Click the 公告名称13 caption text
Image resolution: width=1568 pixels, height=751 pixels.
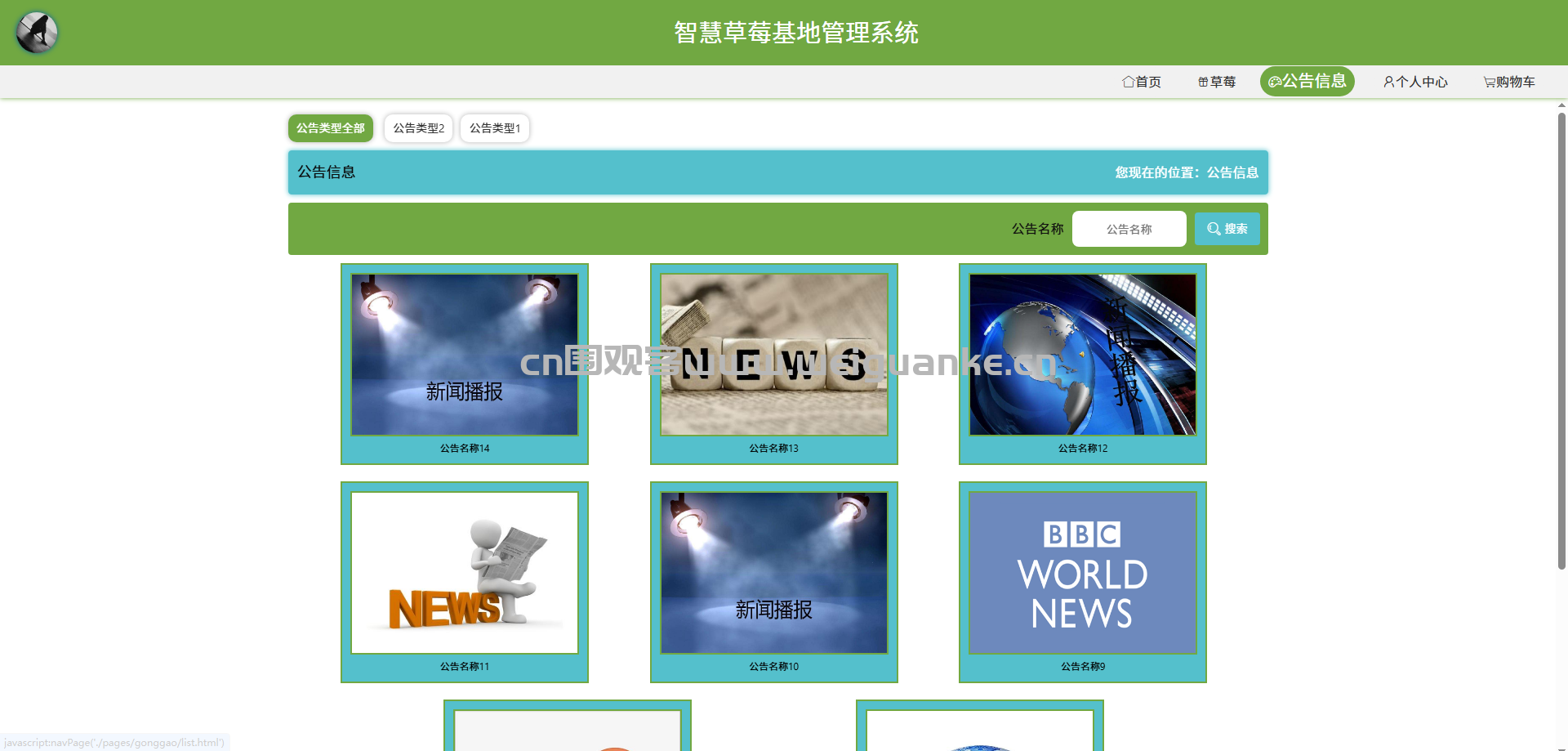(774, 449)
